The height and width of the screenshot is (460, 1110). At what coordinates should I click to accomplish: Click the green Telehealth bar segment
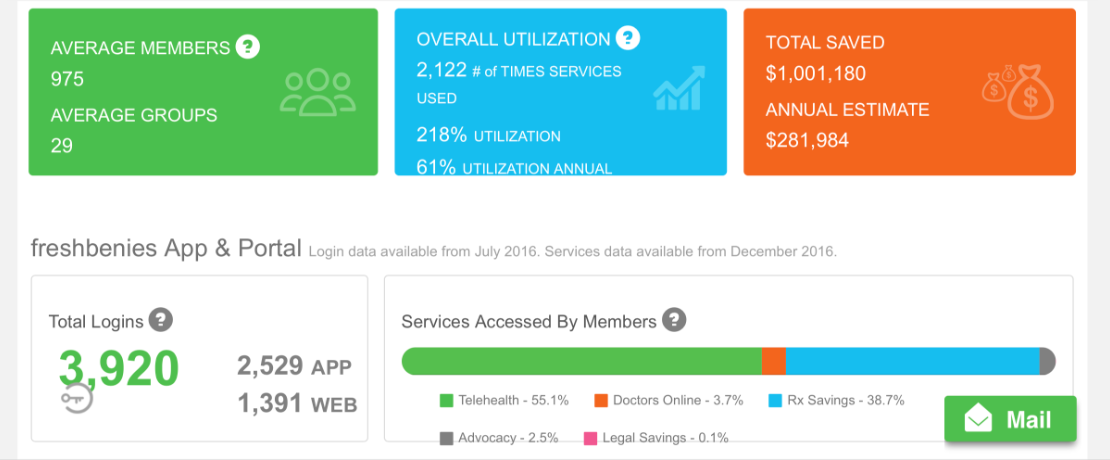(580, 361)
